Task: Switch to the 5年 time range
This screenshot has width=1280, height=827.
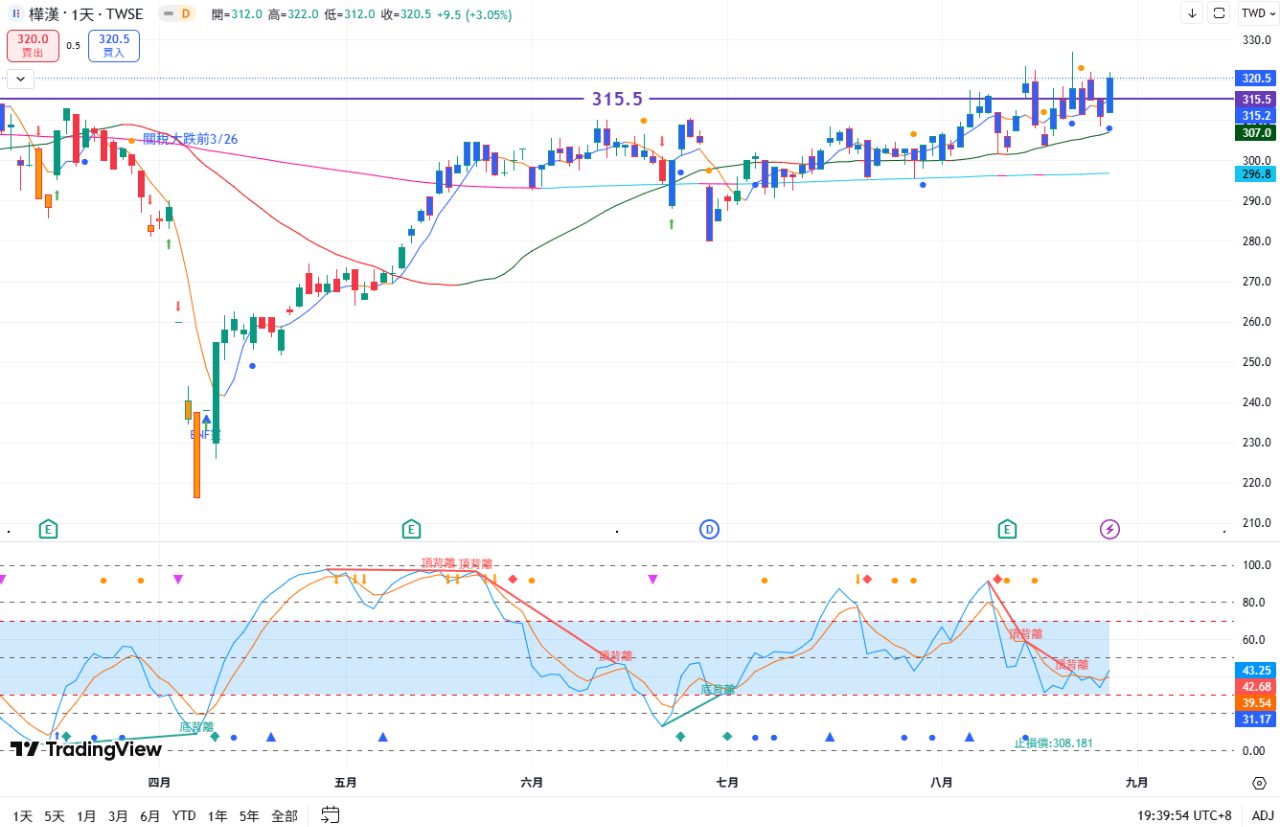Action: [x=249, y=816]
